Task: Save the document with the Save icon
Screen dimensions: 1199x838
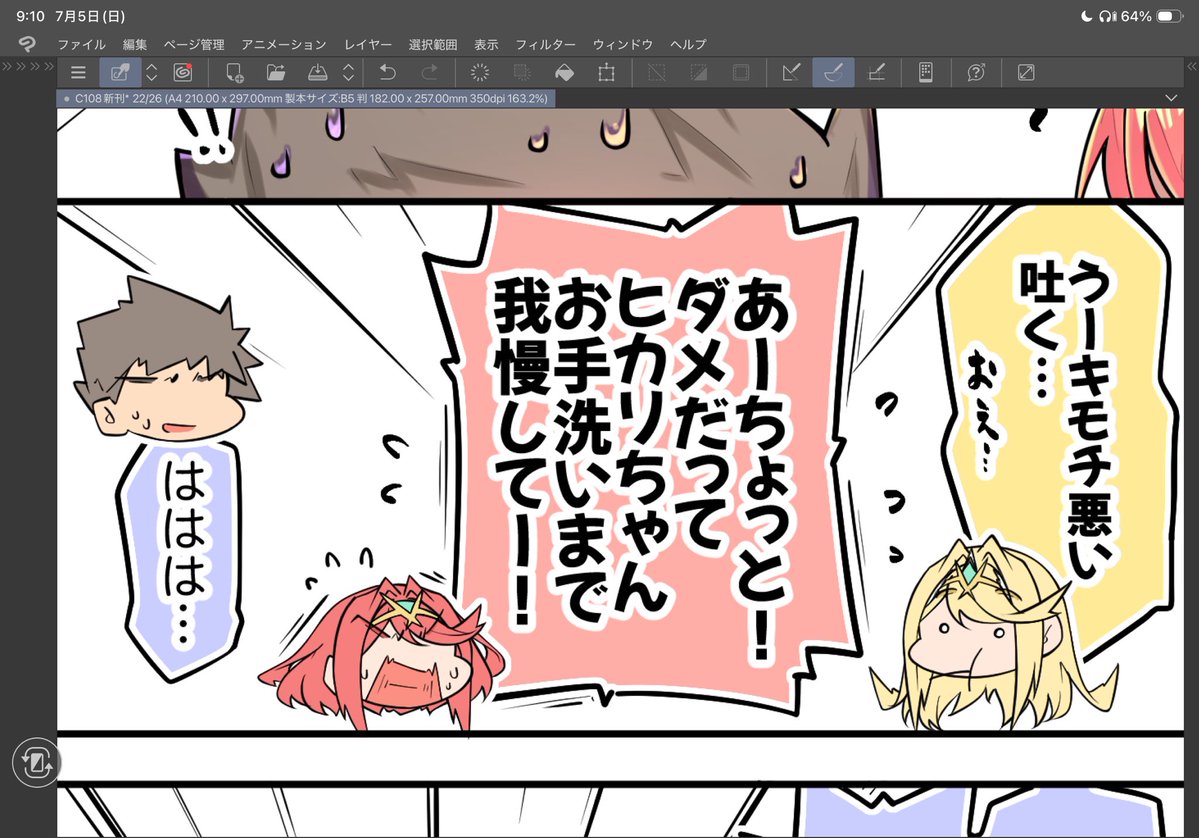Action: [317, 73]
